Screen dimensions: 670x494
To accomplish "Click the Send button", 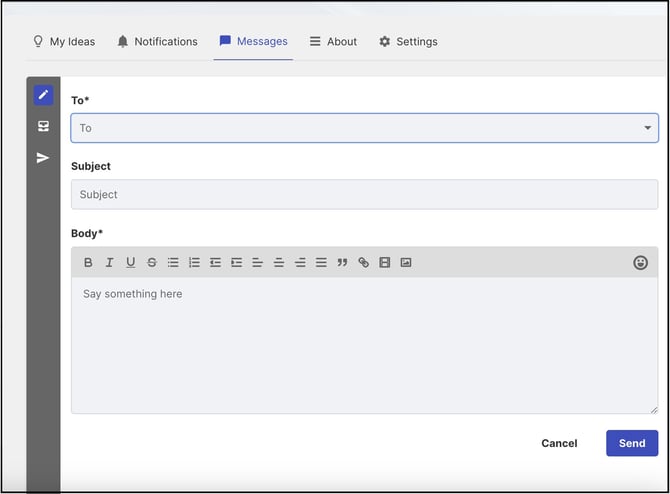I will pyautogui.click(x=632, y=443).
